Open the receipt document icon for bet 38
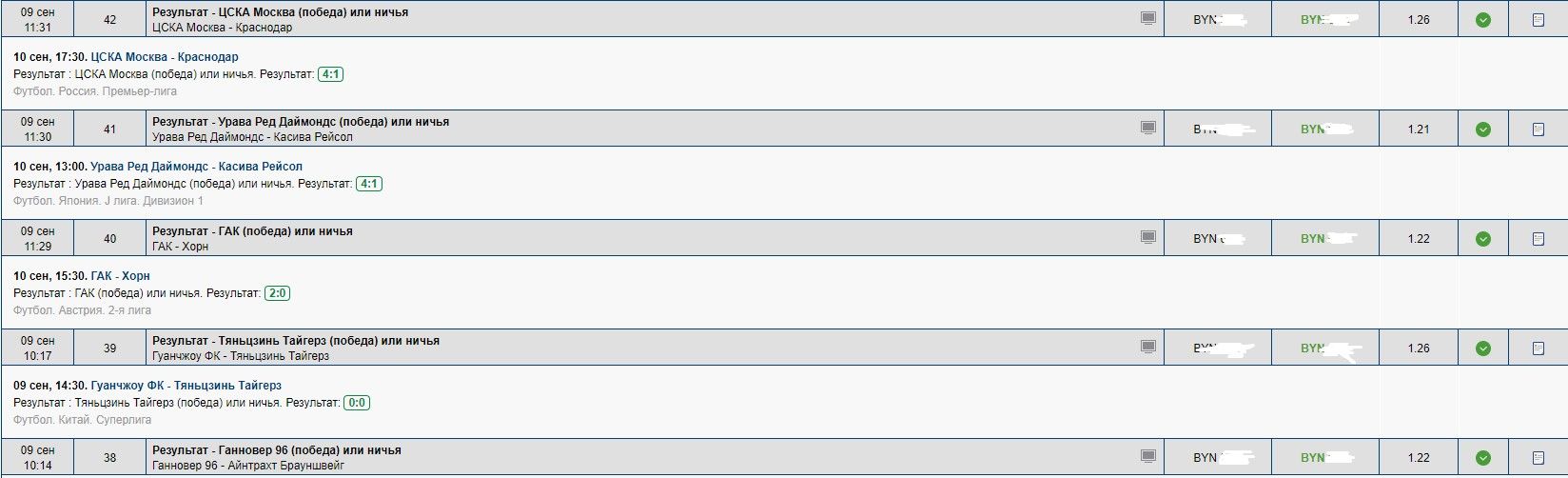 [1538, 458]
